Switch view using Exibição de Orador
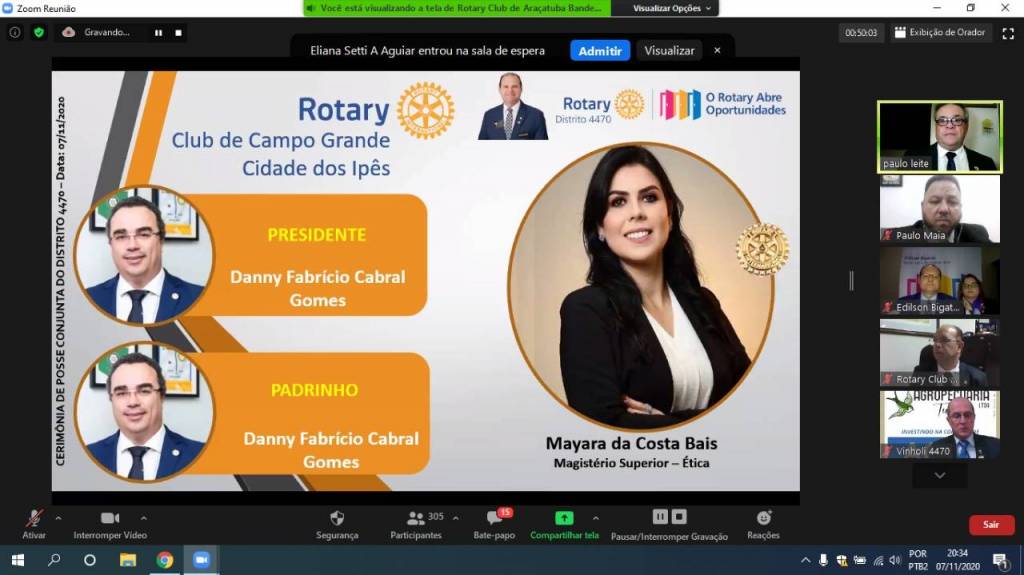This screenshot has width=1024, height=575. click(x=939, y=32)
